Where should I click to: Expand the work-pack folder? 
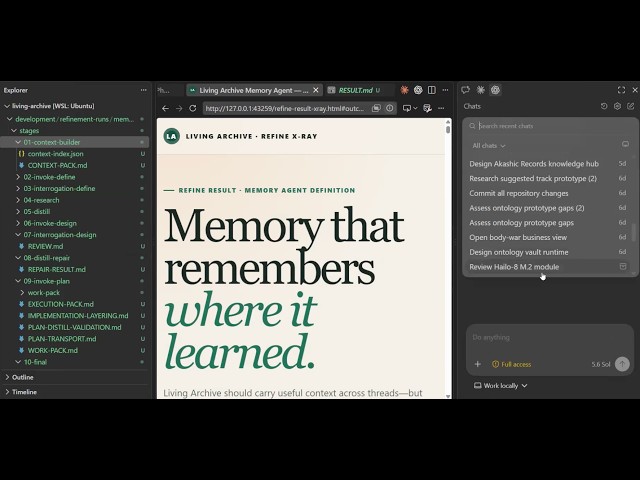[22, 293]
